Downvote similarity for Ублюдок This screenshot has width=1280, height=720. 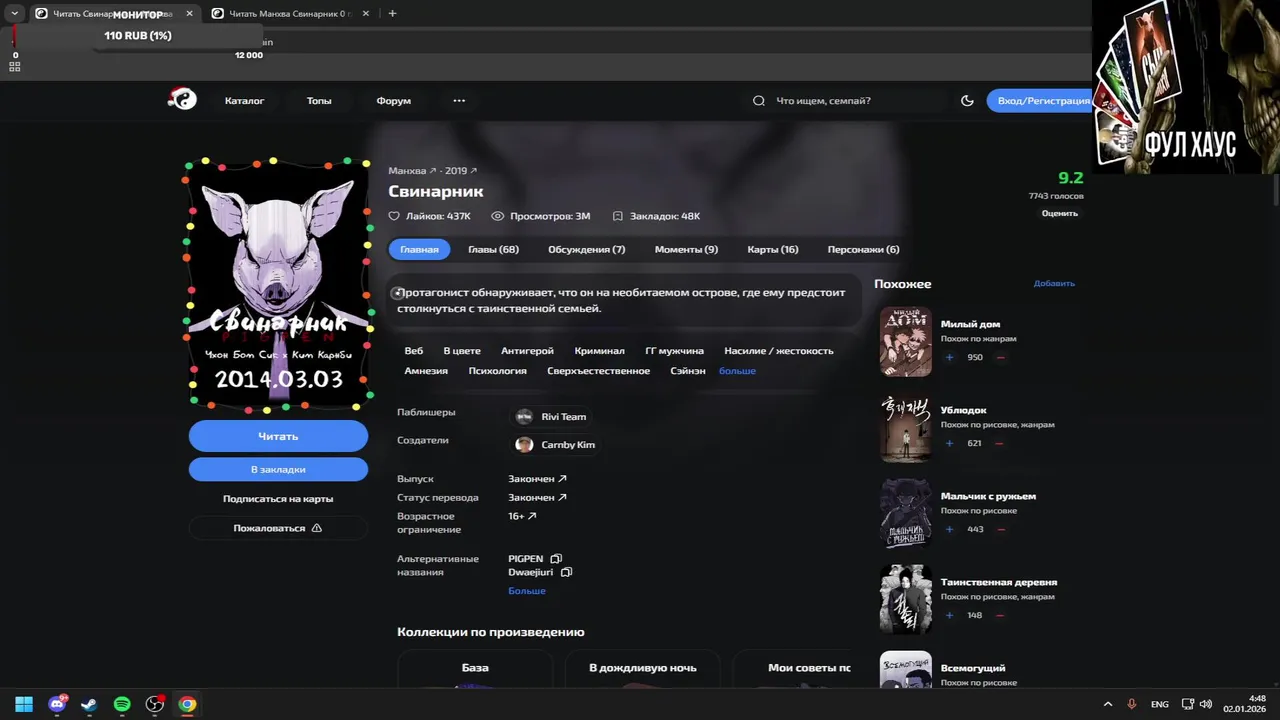coord(999,443)
